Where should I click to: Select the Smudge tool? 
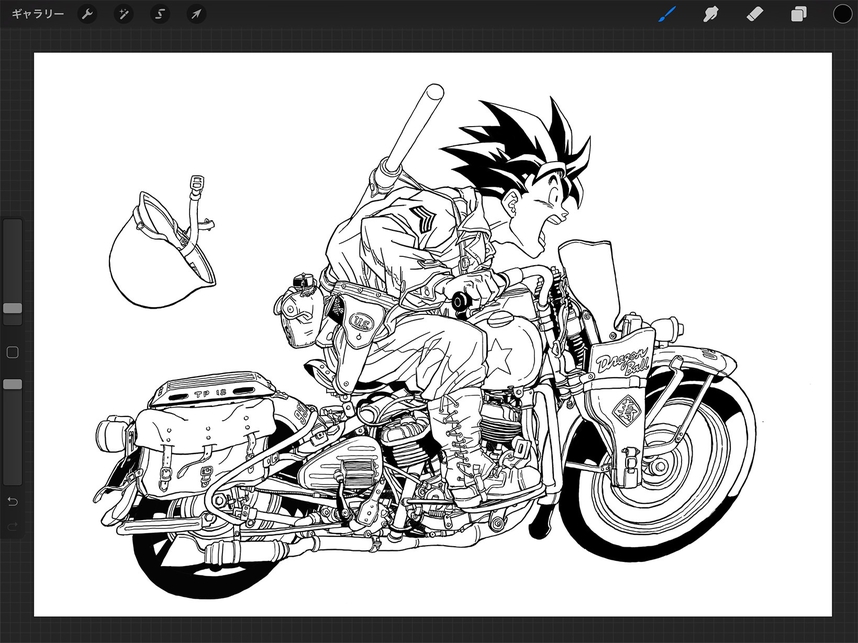point(712,14)
